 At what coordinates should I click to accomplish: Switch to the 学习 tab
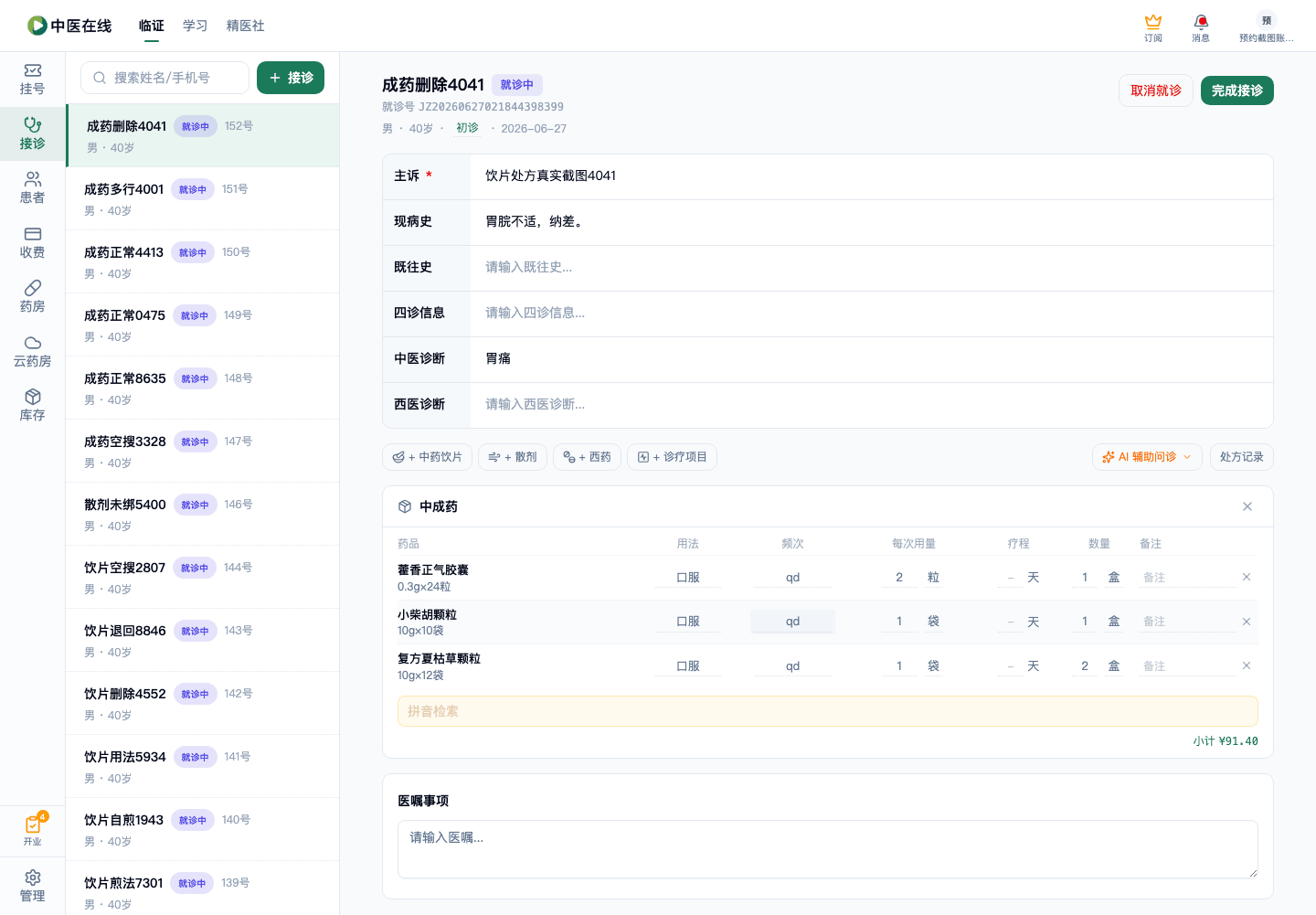pyautogui.click(x=196, y=26)
